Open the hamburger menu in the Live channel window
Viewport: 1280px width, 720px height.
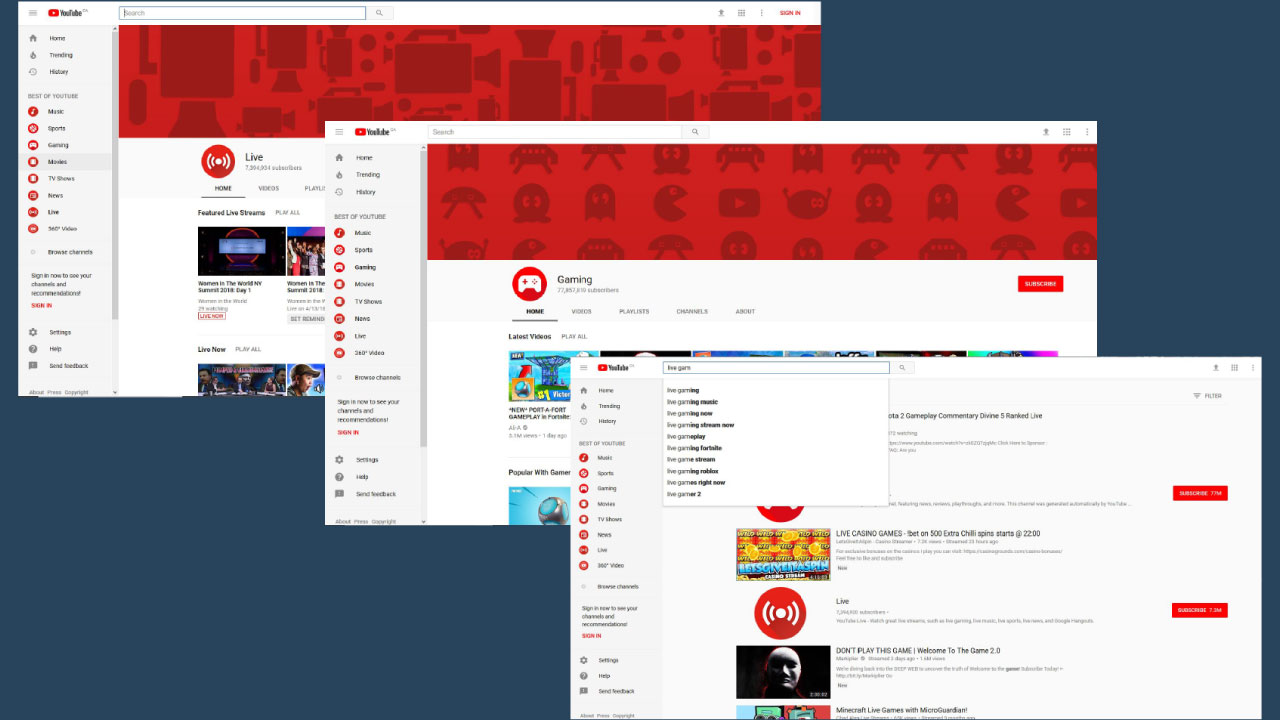pyautogui.click(x=33, y=13)
